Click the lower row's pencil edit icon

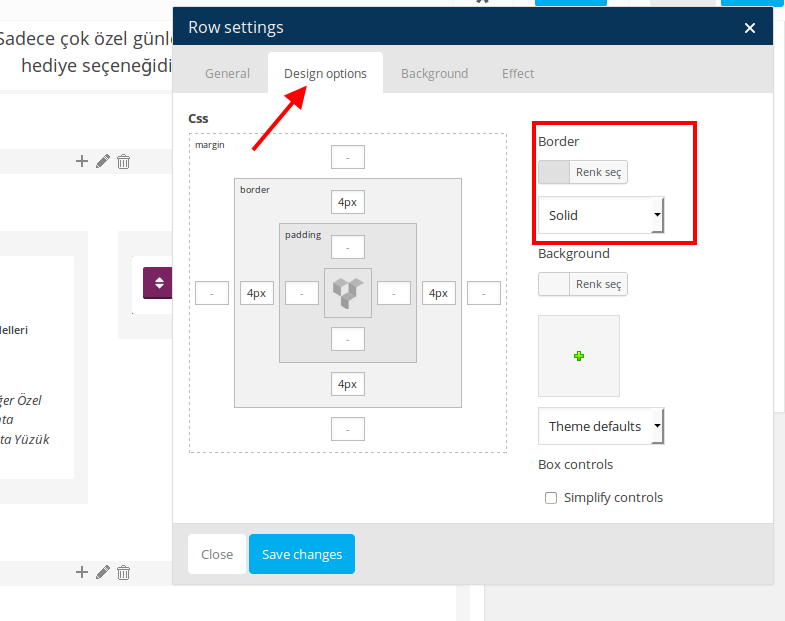[x=103, y=572]
